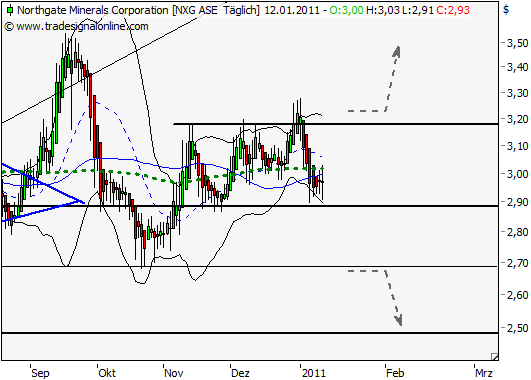Click the green opening price O:3,00

pos(346,10)
